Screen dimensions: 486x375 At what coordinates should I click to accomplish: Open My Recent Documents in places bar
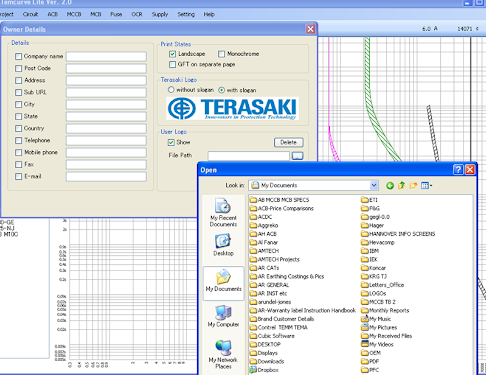tap(223, 213)
